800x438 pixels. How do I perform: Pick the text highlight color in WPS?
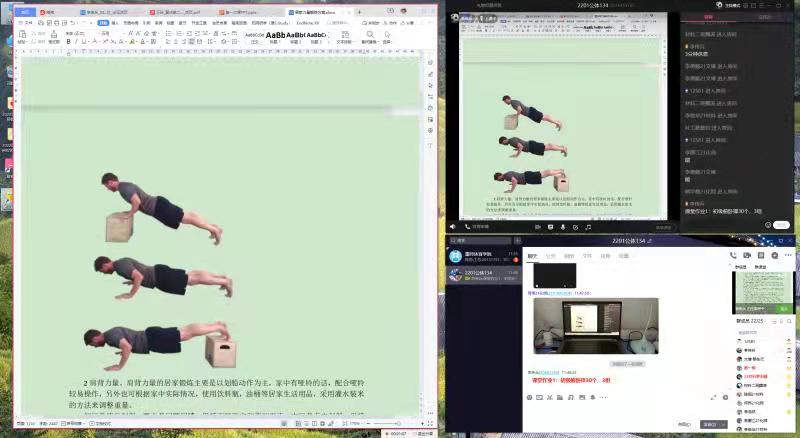pyautogui.click(x=132, y=42)
